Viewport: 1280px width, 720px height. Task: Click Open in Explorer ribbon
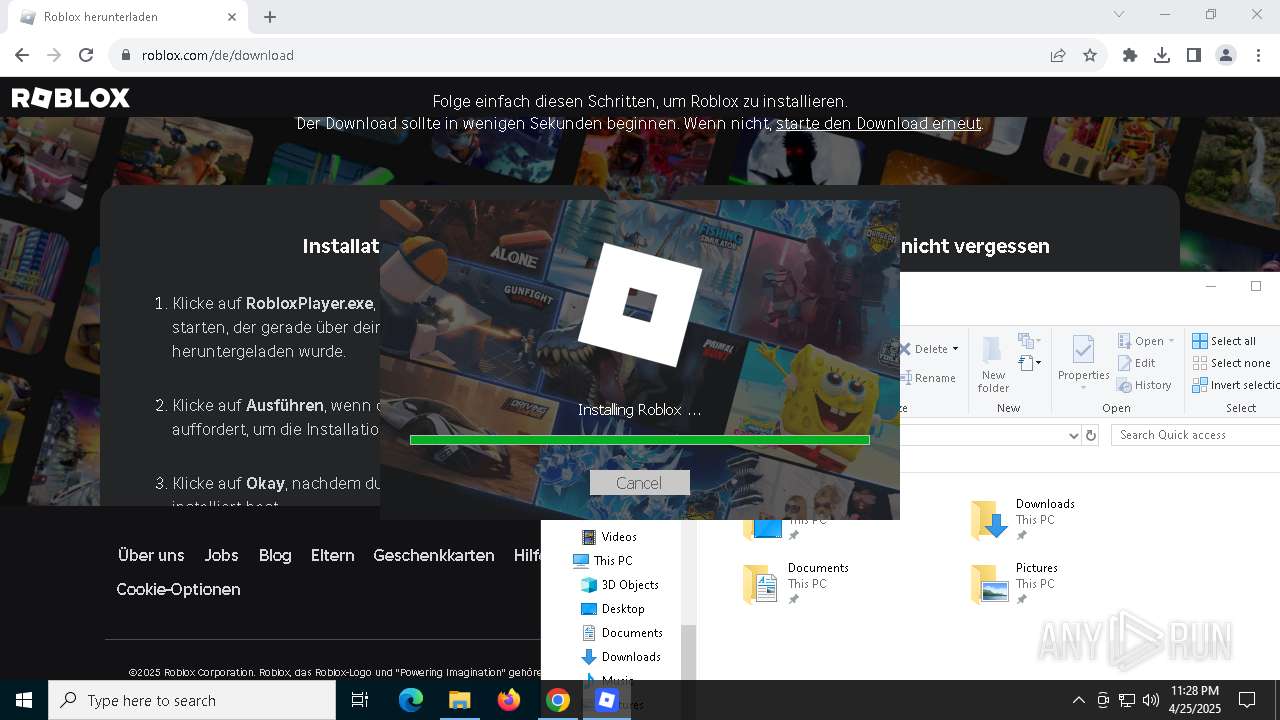pyautogui.click(x=1141, y=341)
